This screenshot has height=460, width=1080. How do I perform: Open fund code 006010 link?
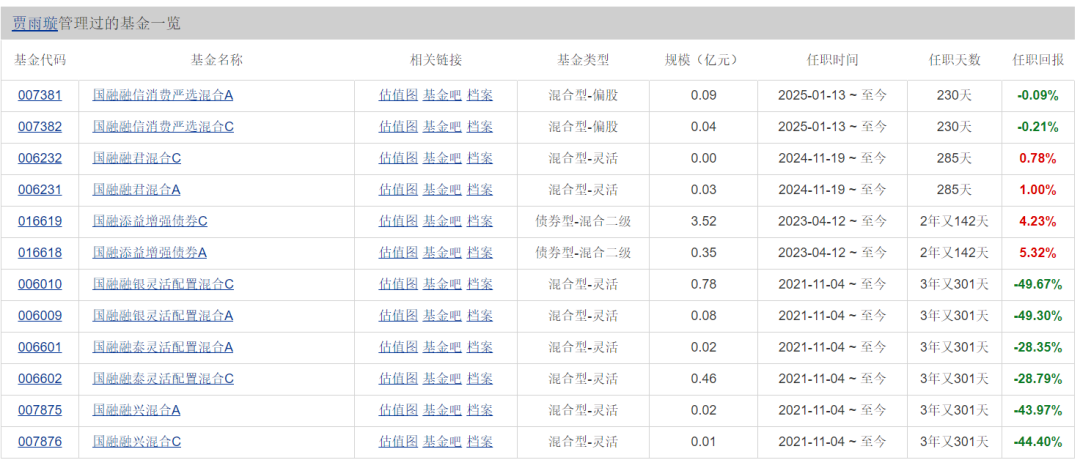pos(39,284)
